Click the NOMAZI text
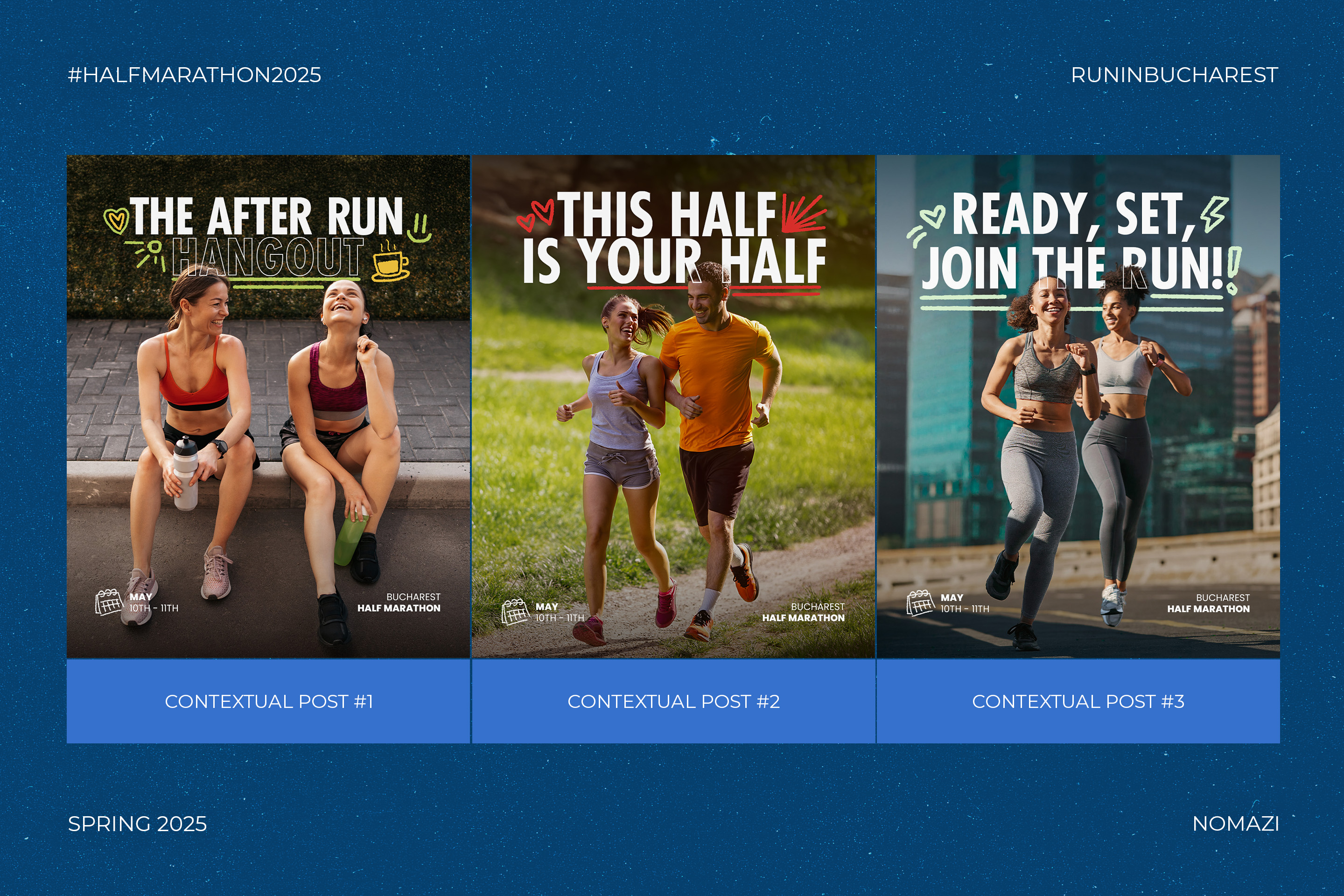The height and width of the screenshot is (896, 1344). 1235,823
